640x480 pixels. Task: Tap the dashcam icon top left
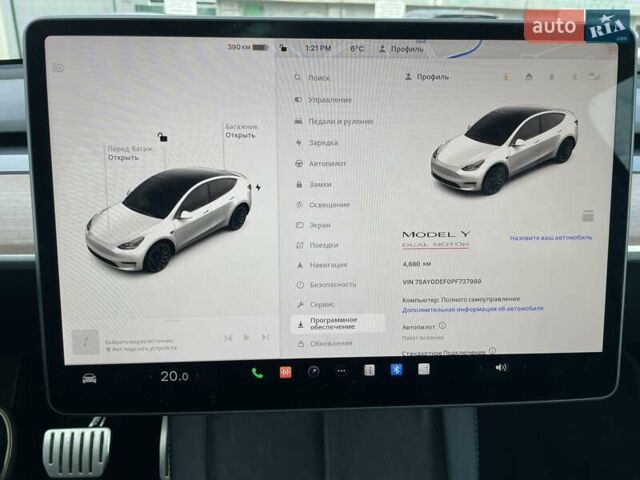click(59, 68)
